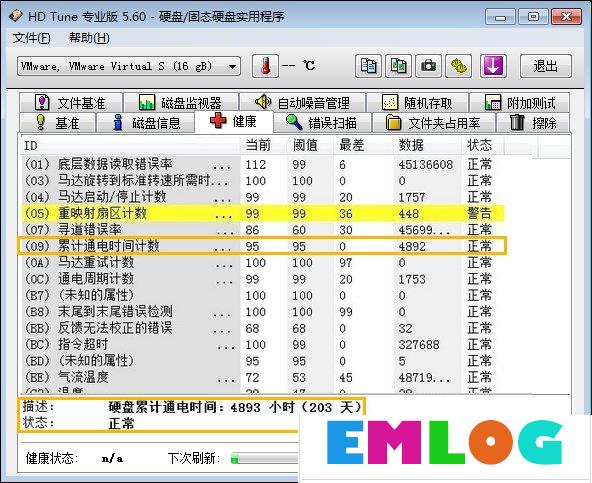Switch to the 错误扫描 tab
The width and height of the screenshot is (592, 483).
pyautogui.click(x=322, y=122)
